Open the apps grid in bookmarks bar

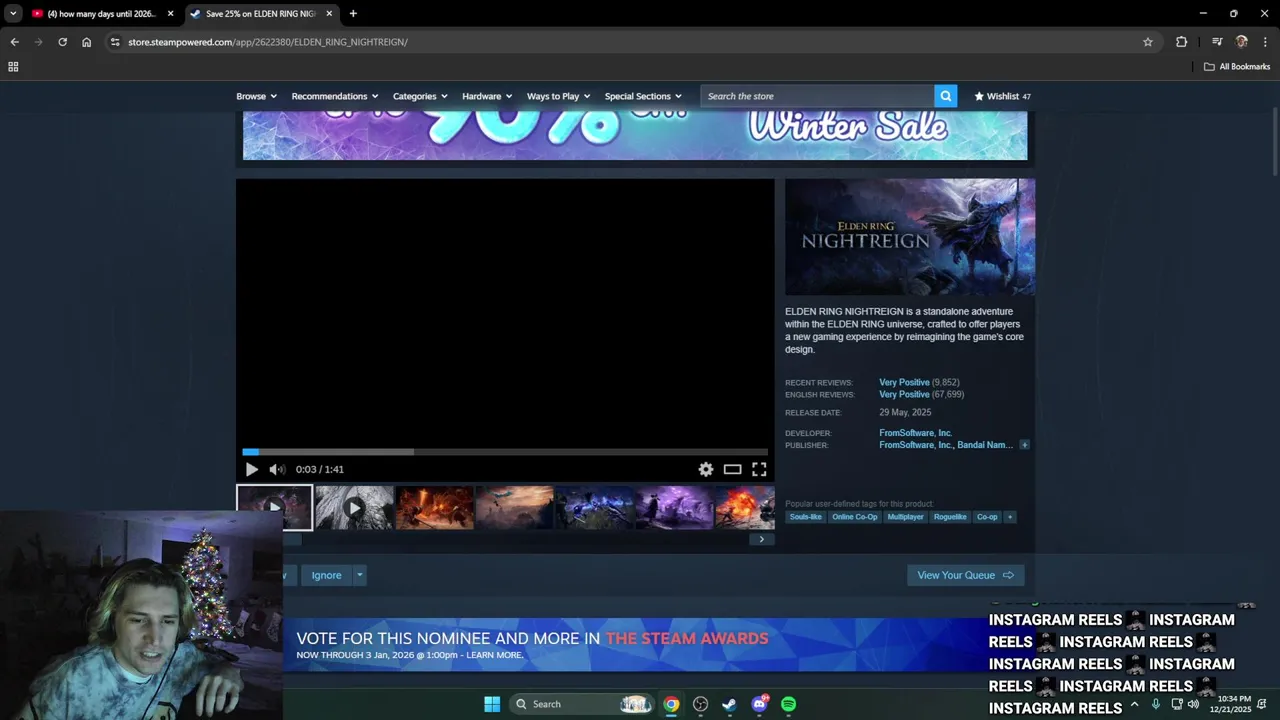click(x=13, y=67)
